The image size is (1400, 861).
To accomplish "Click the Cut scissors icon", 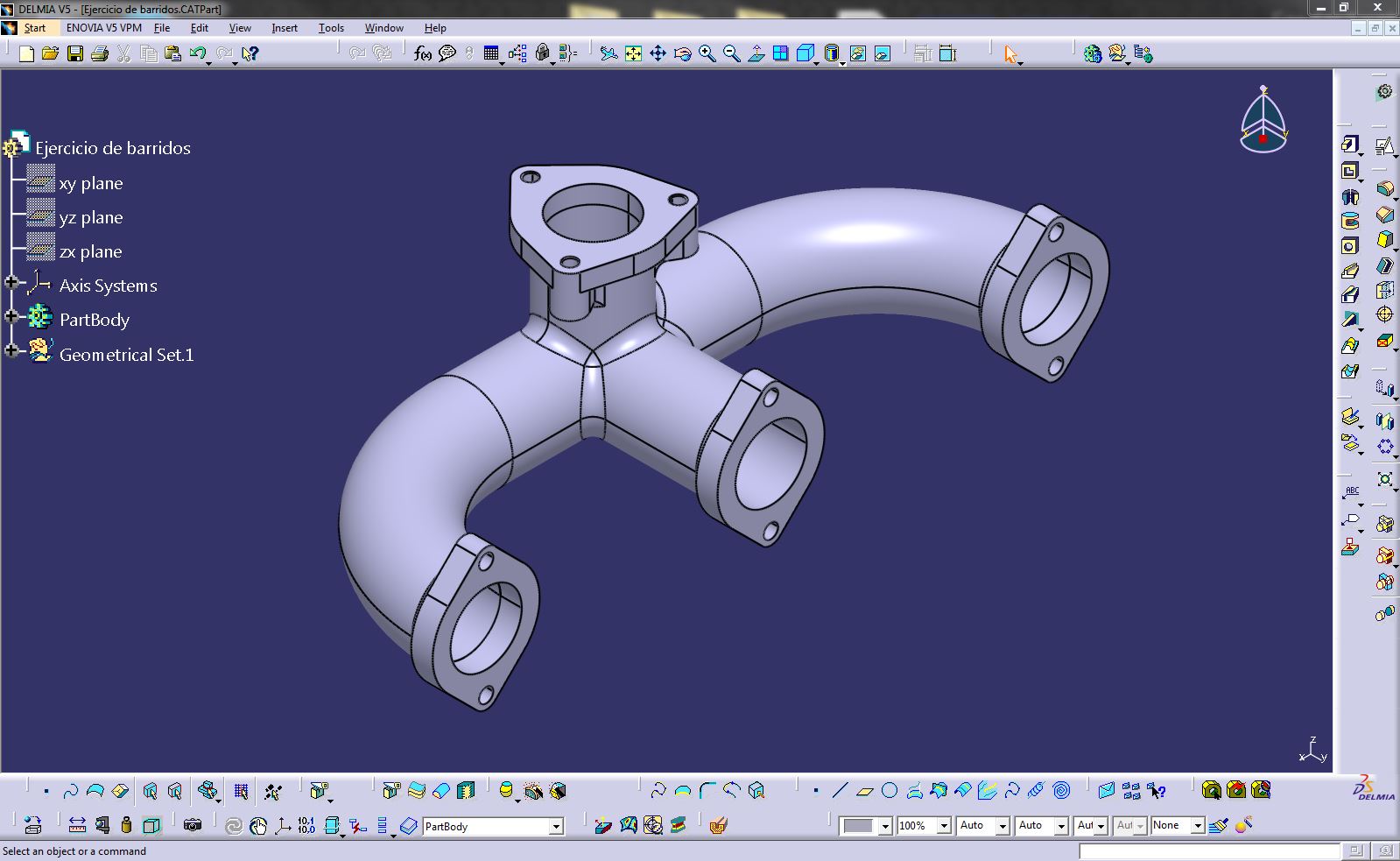I will coord(123,53).
